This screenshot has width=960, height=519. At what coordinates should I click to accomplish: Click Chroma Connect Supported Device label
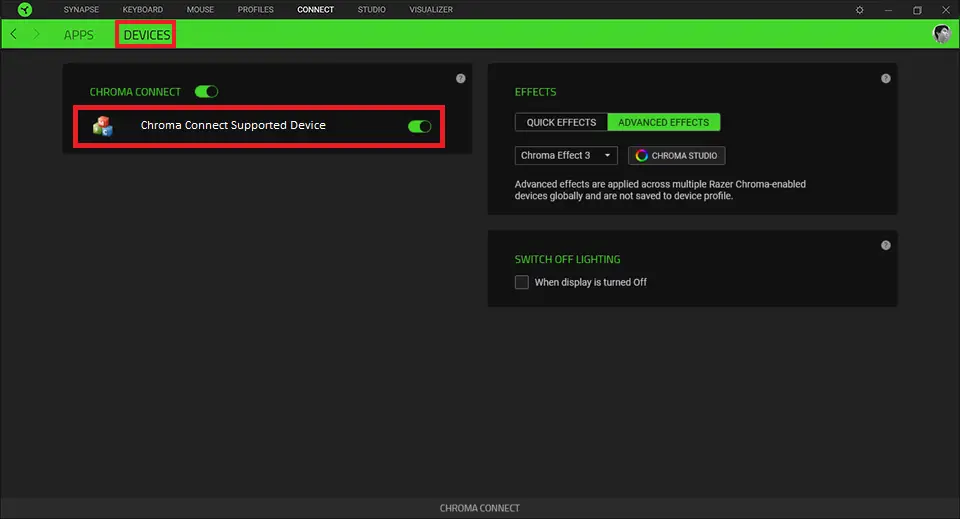(x=233, y=125)
